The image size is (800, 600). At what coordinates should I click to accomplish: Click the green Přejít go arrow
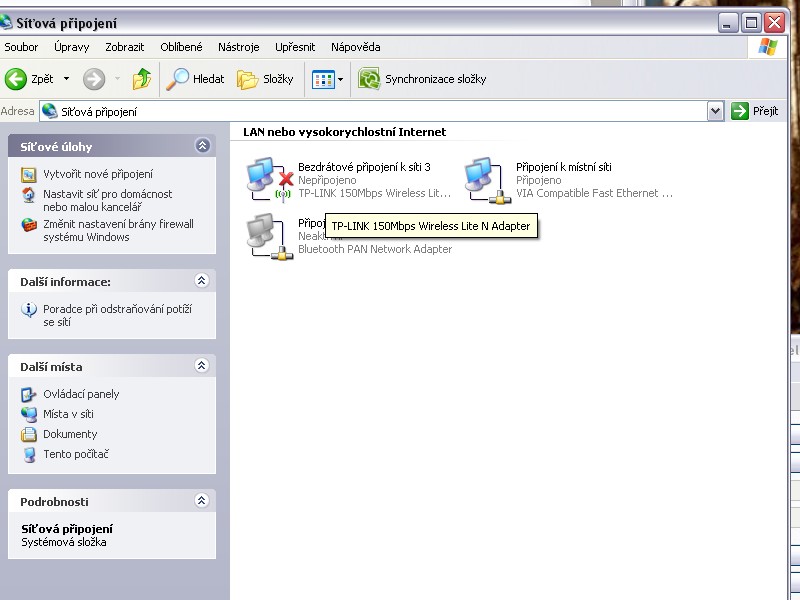739,111
